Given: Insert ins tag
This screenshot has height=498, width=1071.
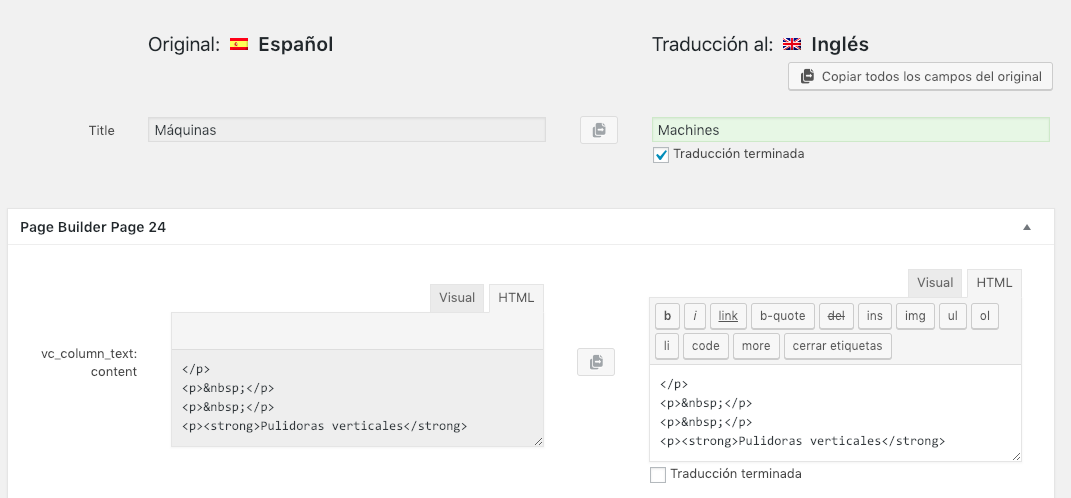Looking at the screenshot, I should (x=875, y=316).
